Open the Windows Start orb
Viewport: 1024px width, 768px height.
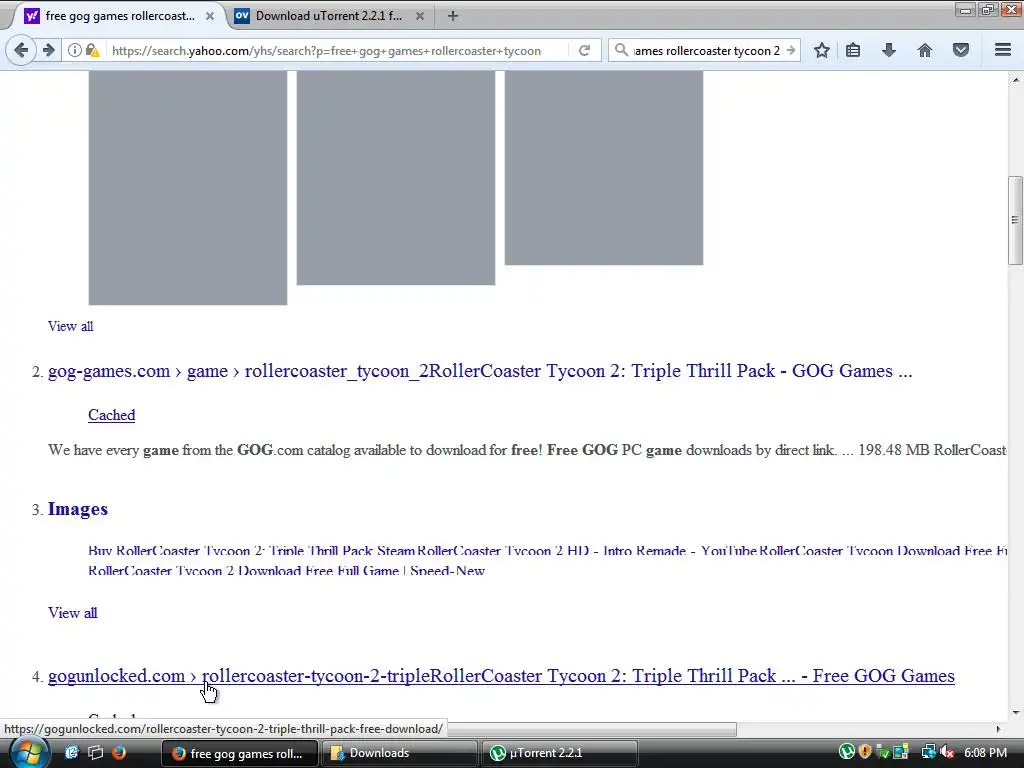29,753
